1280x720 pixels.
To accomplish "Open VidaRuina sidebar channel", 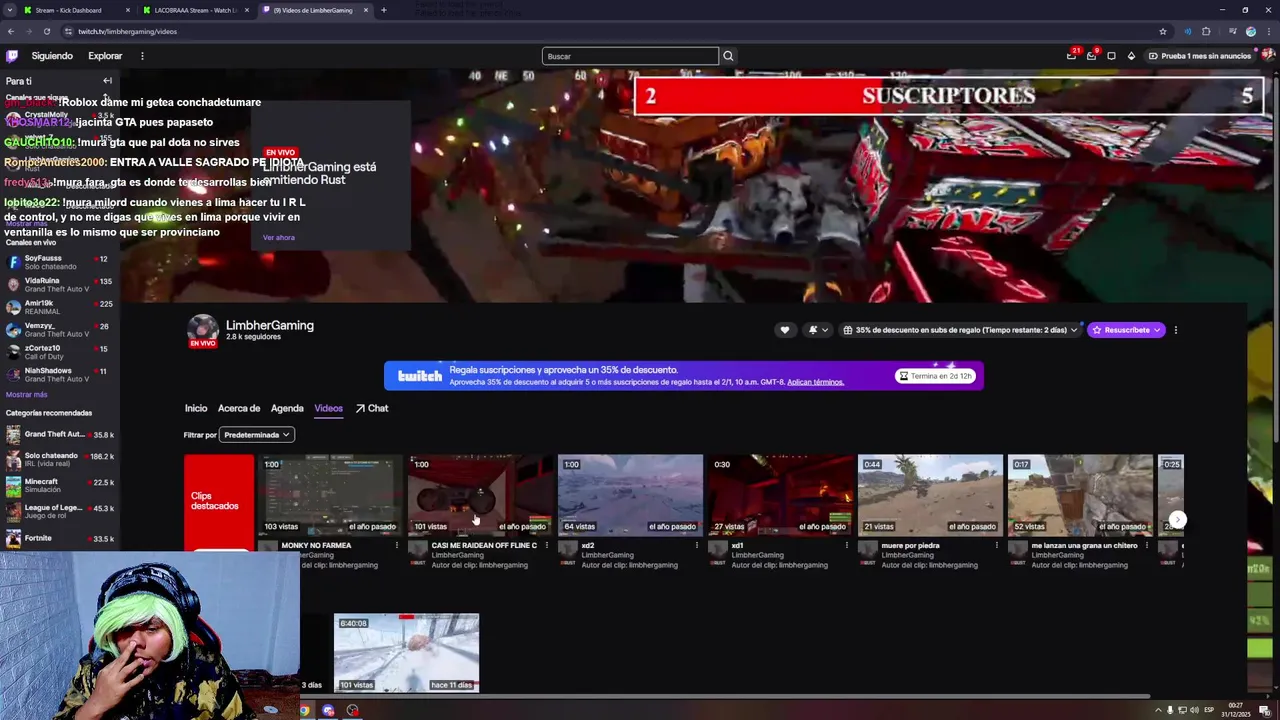I will coord(60,285).
